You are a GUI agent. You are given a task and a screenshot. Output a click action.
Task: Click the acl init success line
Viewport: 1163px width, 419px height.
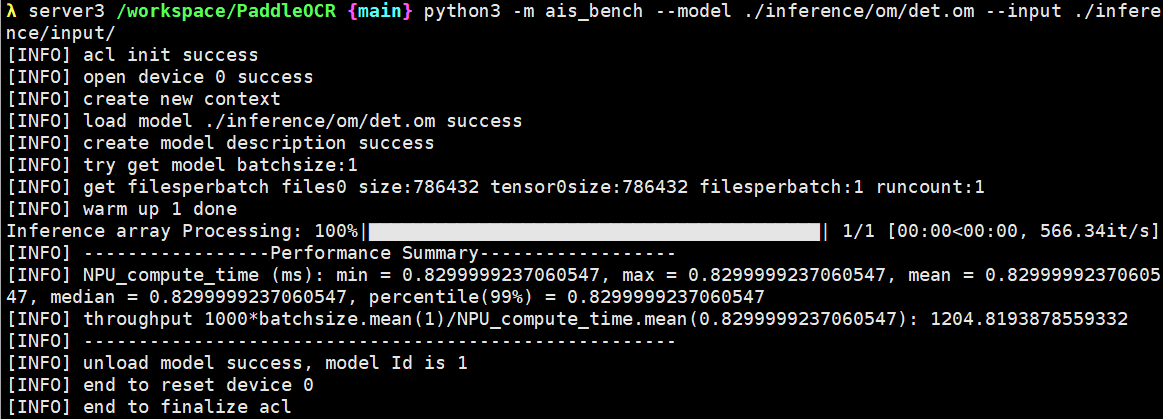(x=133, y=56)
